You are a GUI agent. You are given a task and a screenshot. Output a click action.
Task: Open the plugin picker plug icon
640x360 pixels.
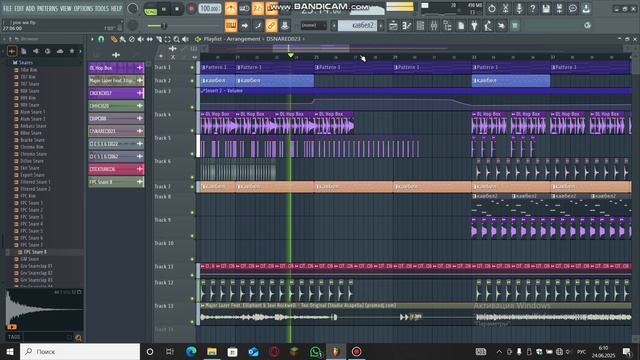(x=474, y=26)
